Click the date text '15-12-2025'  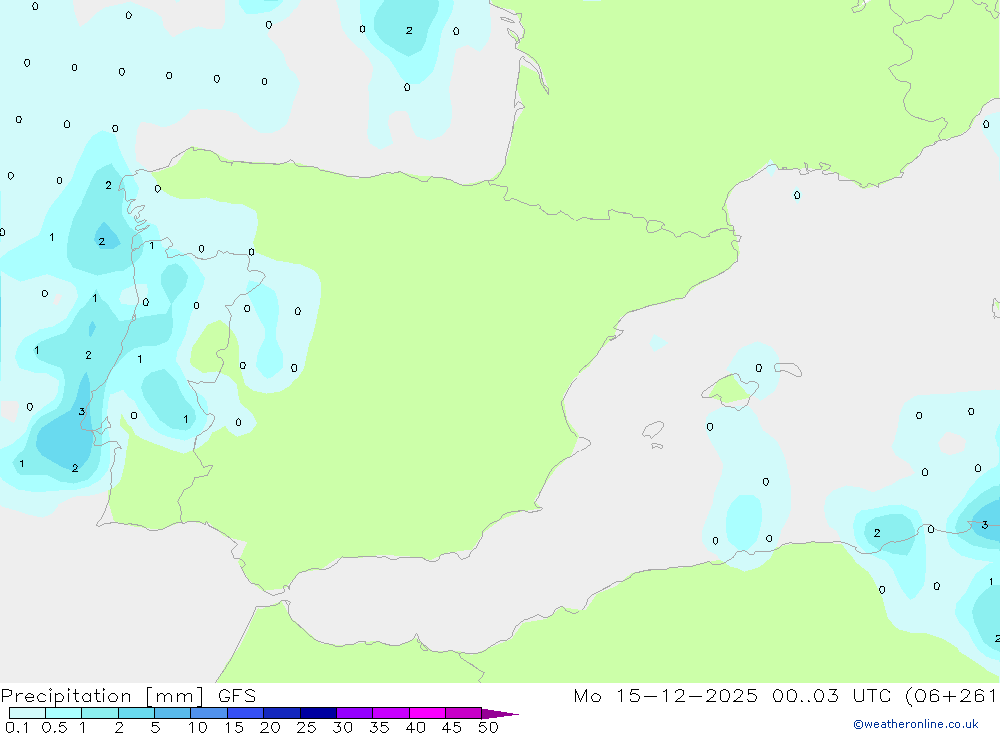(687, 695)
